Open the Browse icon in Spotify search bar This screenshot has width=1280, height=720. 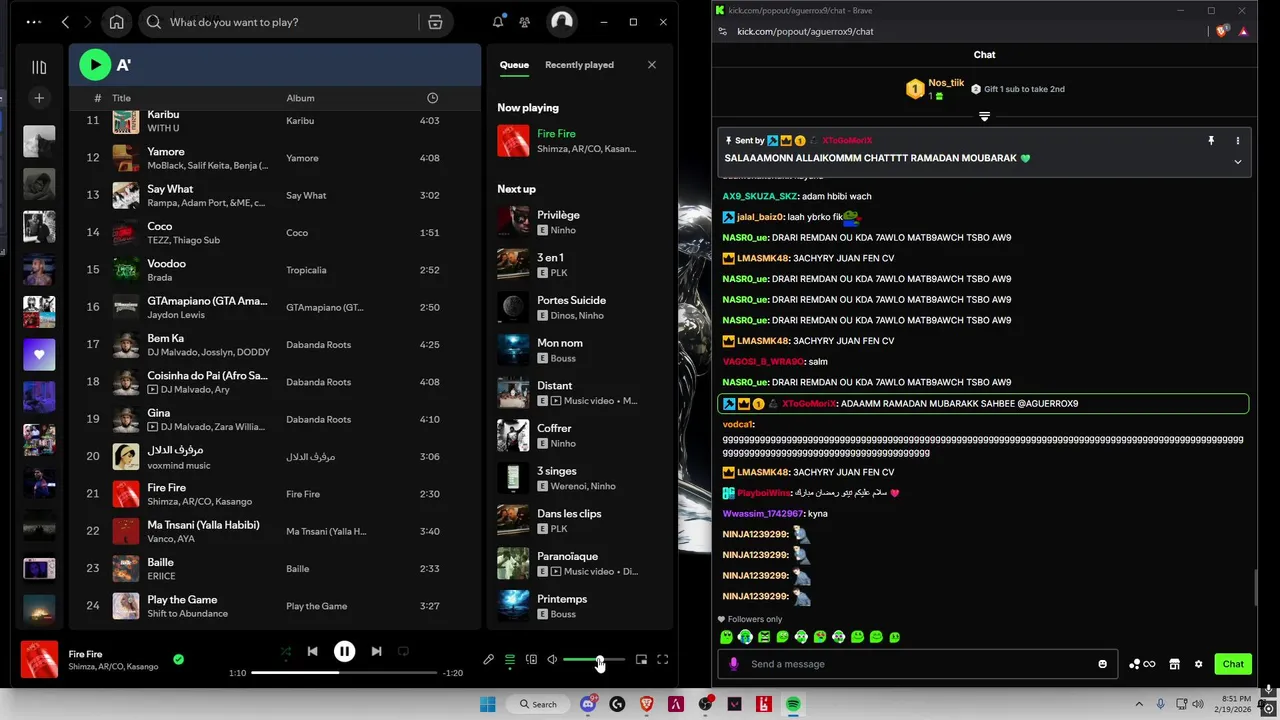(x=435, y=22)
